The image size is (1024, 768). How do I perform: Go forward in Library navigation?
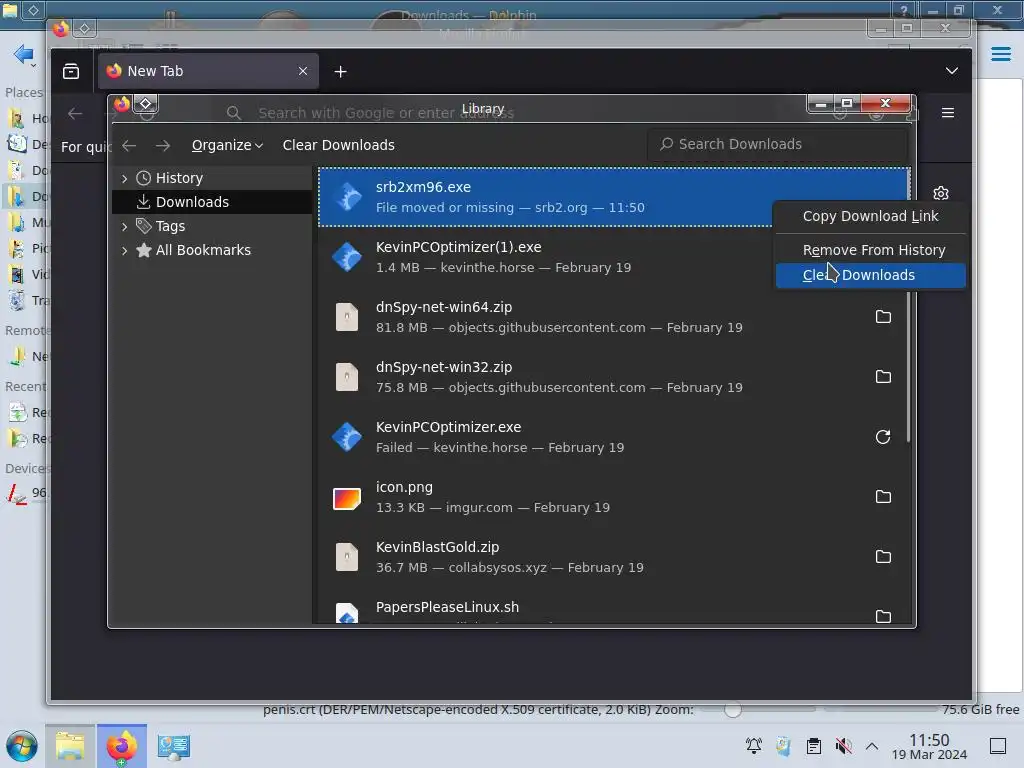point(163,146)
